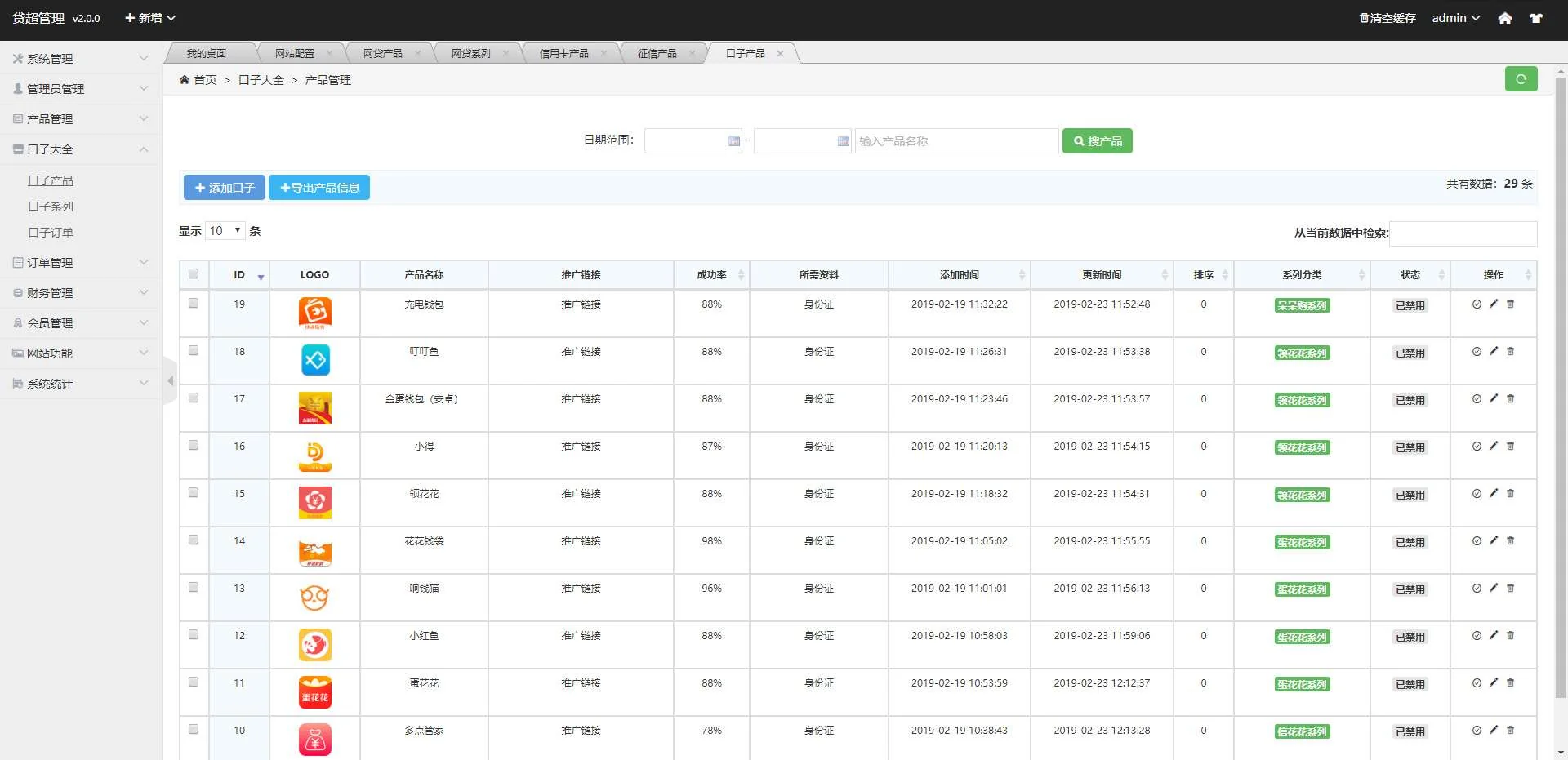Viewport: 1568px width, 760px height.
Task: Open the start date calendar icon
Action: pyautogui.click(x=733, y=141)
